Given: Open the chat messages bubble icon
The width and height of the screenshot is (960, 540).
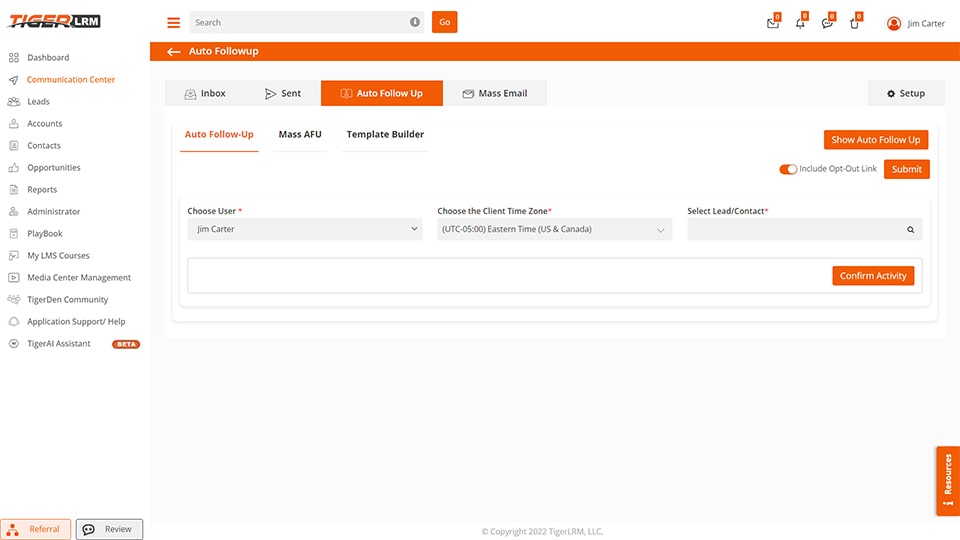Looking at the screenshot, I should click(x=827, y=23).
